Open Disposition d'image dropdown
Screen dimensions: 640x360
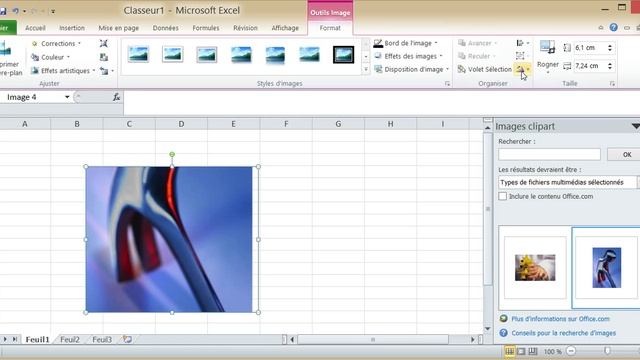(x=447, y=69)
